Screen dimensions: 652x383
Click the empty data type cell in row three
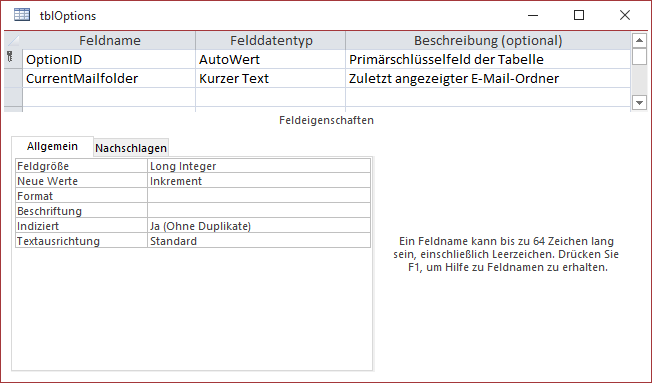pyautogui.click(x=271, y=97)
